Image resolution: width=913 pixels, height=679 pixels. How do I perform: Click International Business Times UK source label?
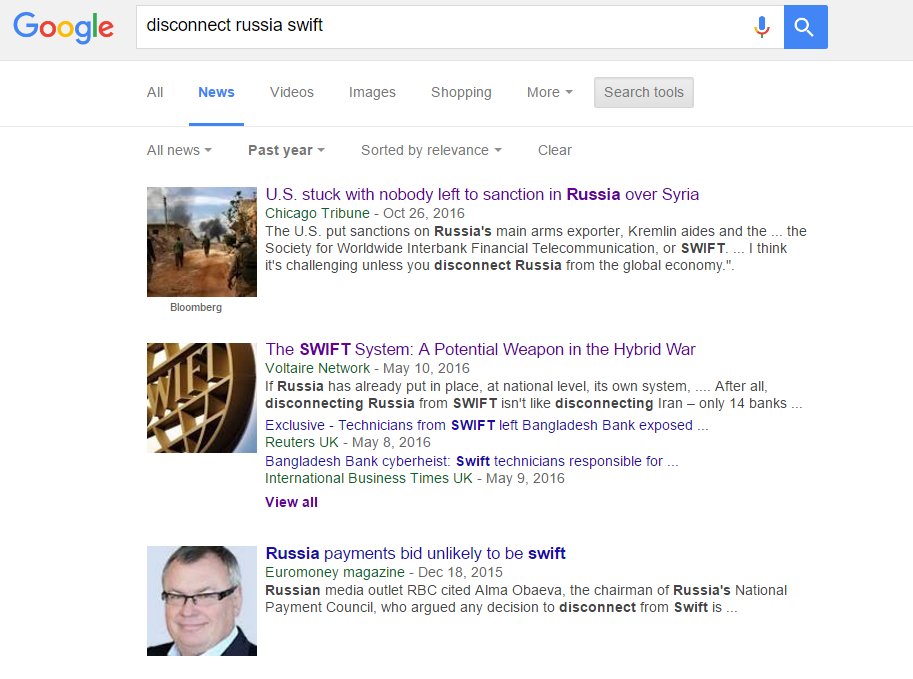[x=369, y=478]
